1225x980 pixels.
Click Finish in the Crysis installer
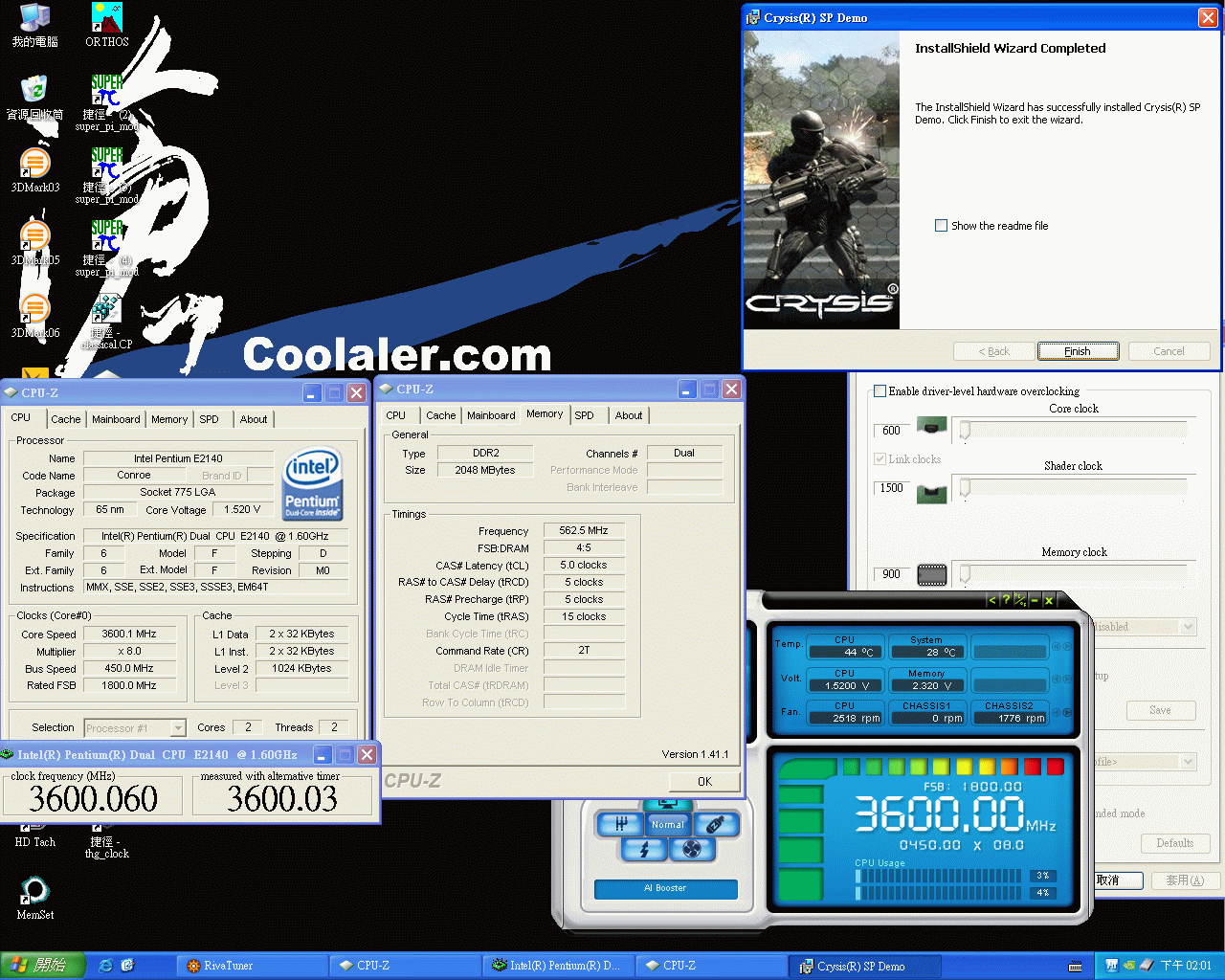[1078, 351]
